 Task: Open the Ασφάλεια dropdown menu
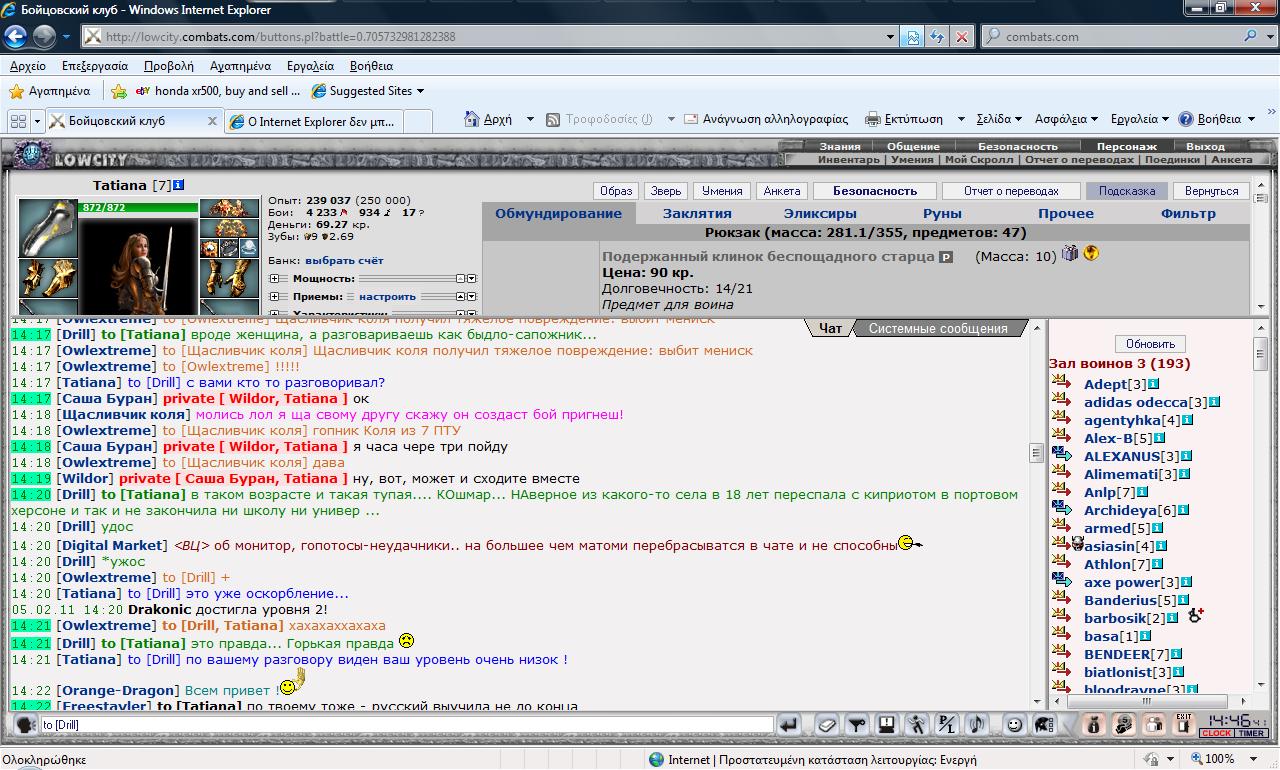[x=1066, y=119]
